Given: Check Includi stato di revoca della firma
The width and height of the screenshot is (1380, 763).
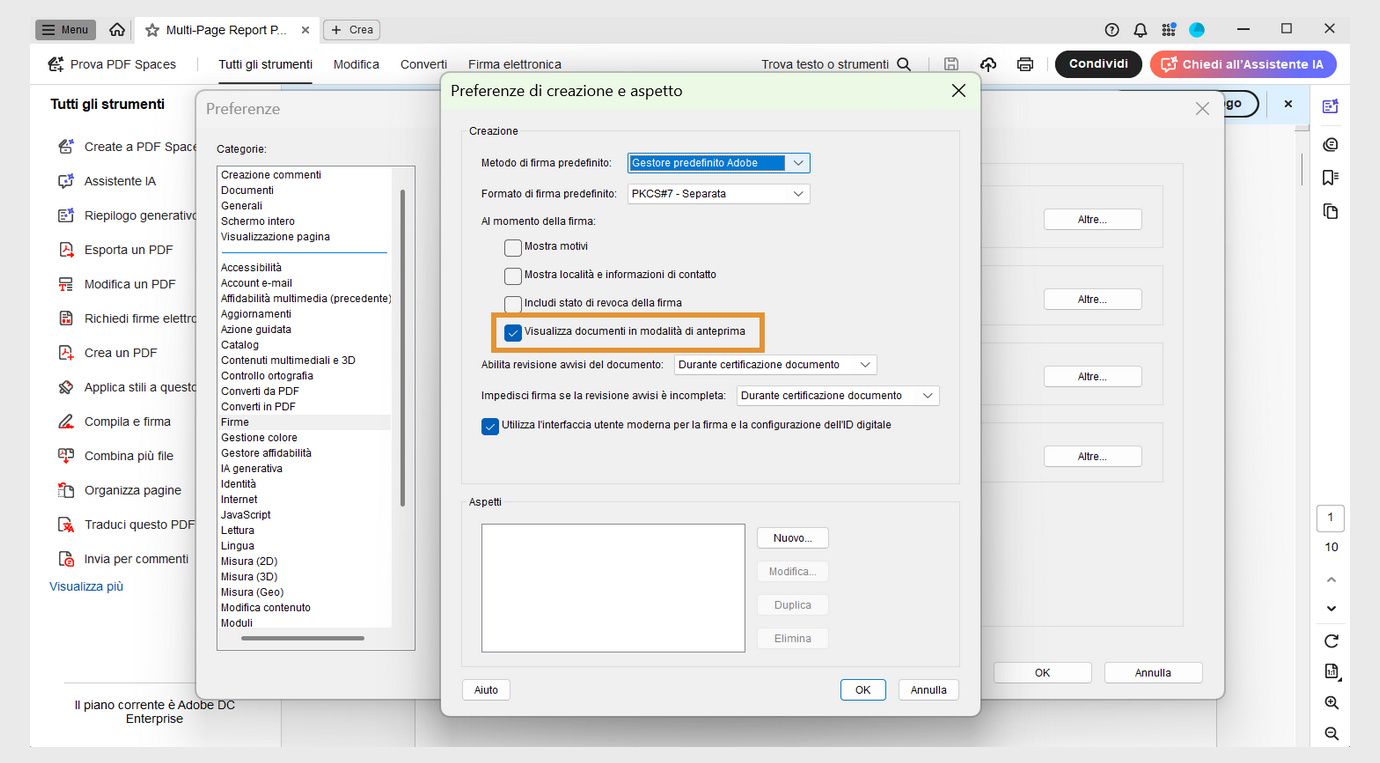Looking at the screenshot, I should pyautogui.click(x=513, y=302).
